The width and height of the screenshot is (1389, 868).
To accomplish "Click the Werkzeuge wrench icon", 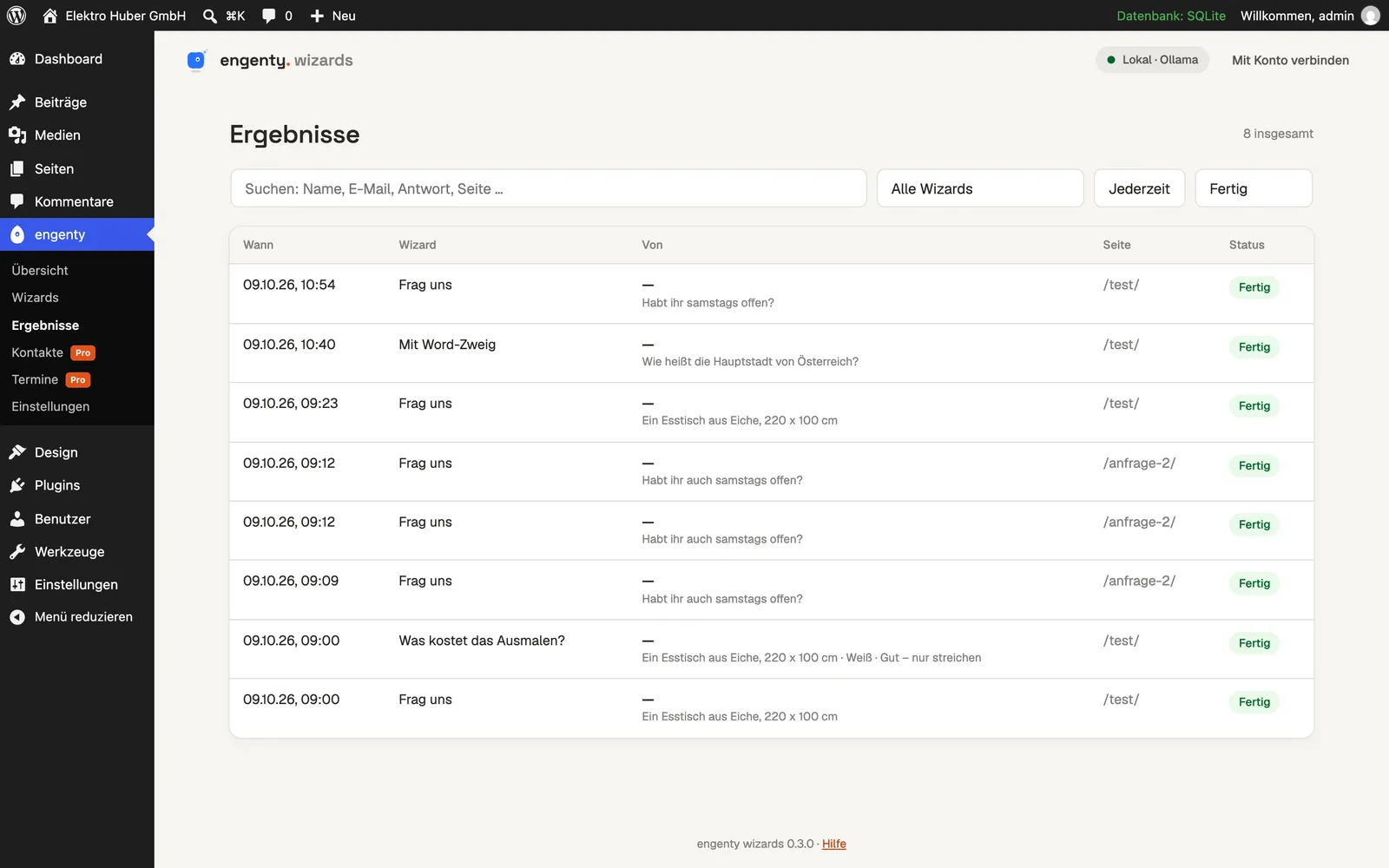I will coord(17,552).
